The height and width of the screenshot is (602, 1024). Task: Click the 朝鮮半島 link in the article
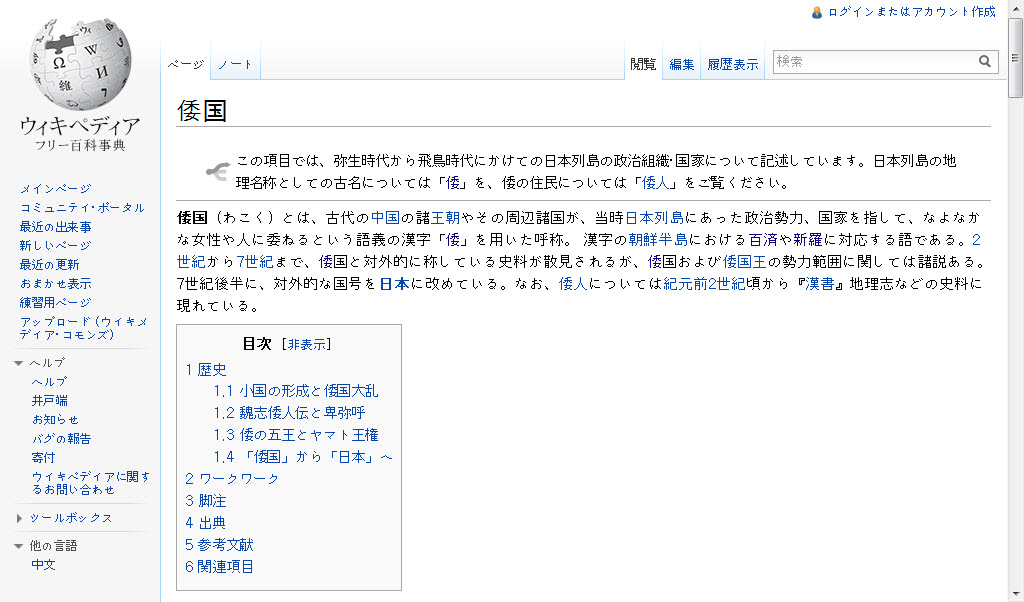657,240
